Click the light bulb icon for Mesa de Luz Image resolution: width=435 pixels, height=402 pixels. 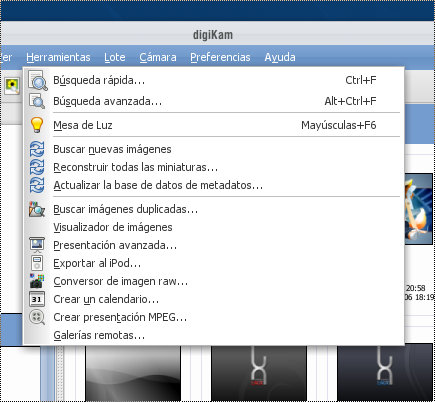(x=37, y=125)
